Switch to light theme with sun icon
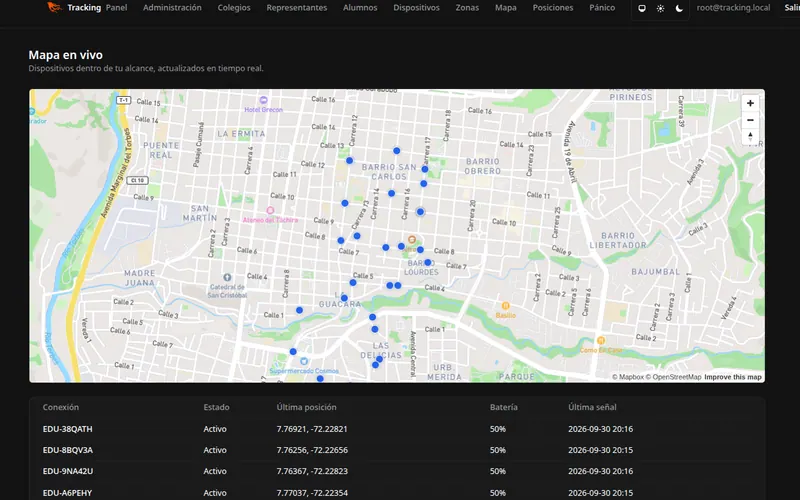Screen dimensions: 800x500 [660, 8]
